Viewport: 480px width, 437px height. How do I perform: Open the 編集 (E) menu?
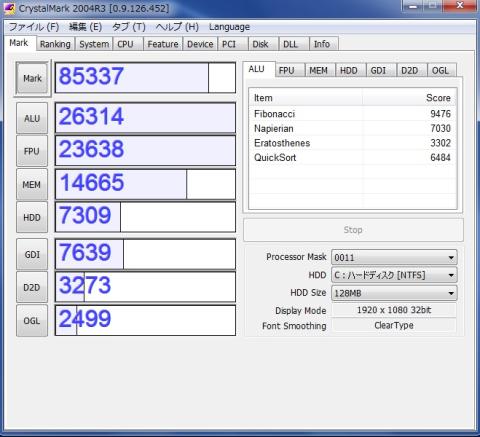85,27
